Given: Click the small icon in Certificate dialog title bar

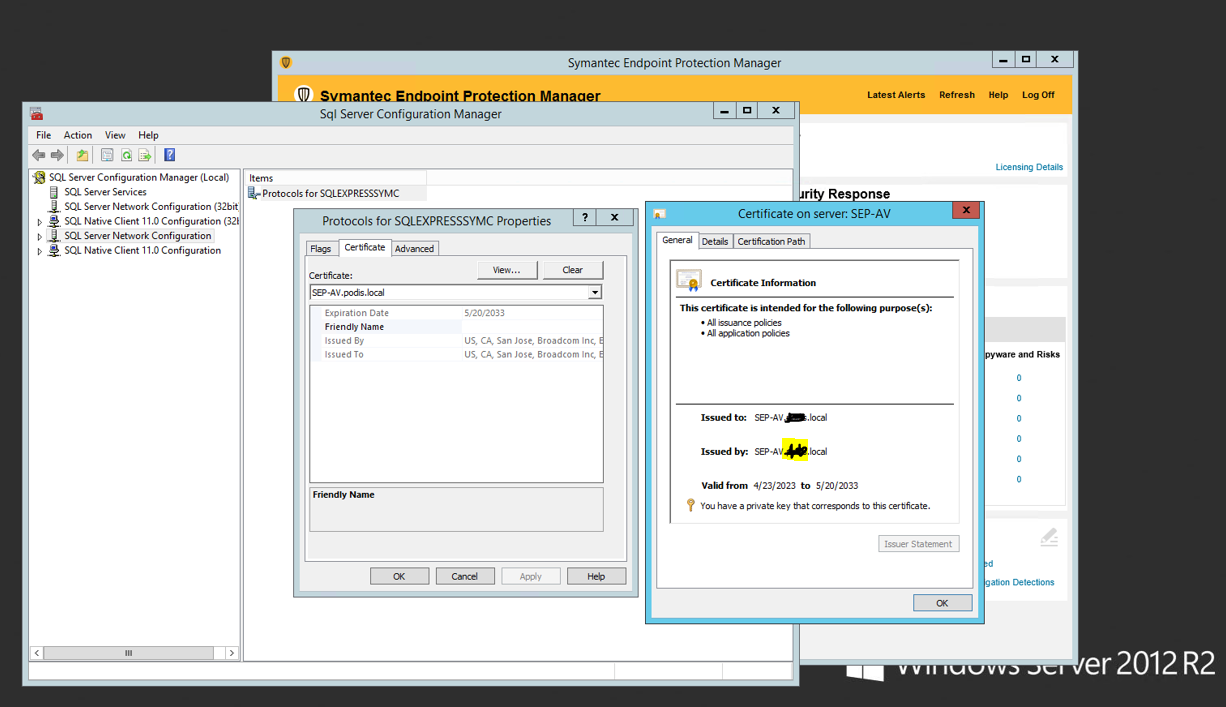Looking at the screenshot, I should [660, 213].
